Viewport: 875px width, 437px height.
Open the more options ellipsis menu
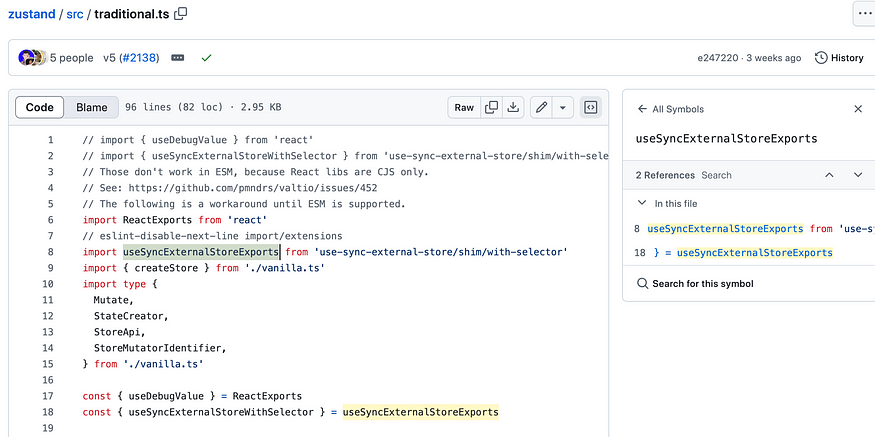click(864, 14)
